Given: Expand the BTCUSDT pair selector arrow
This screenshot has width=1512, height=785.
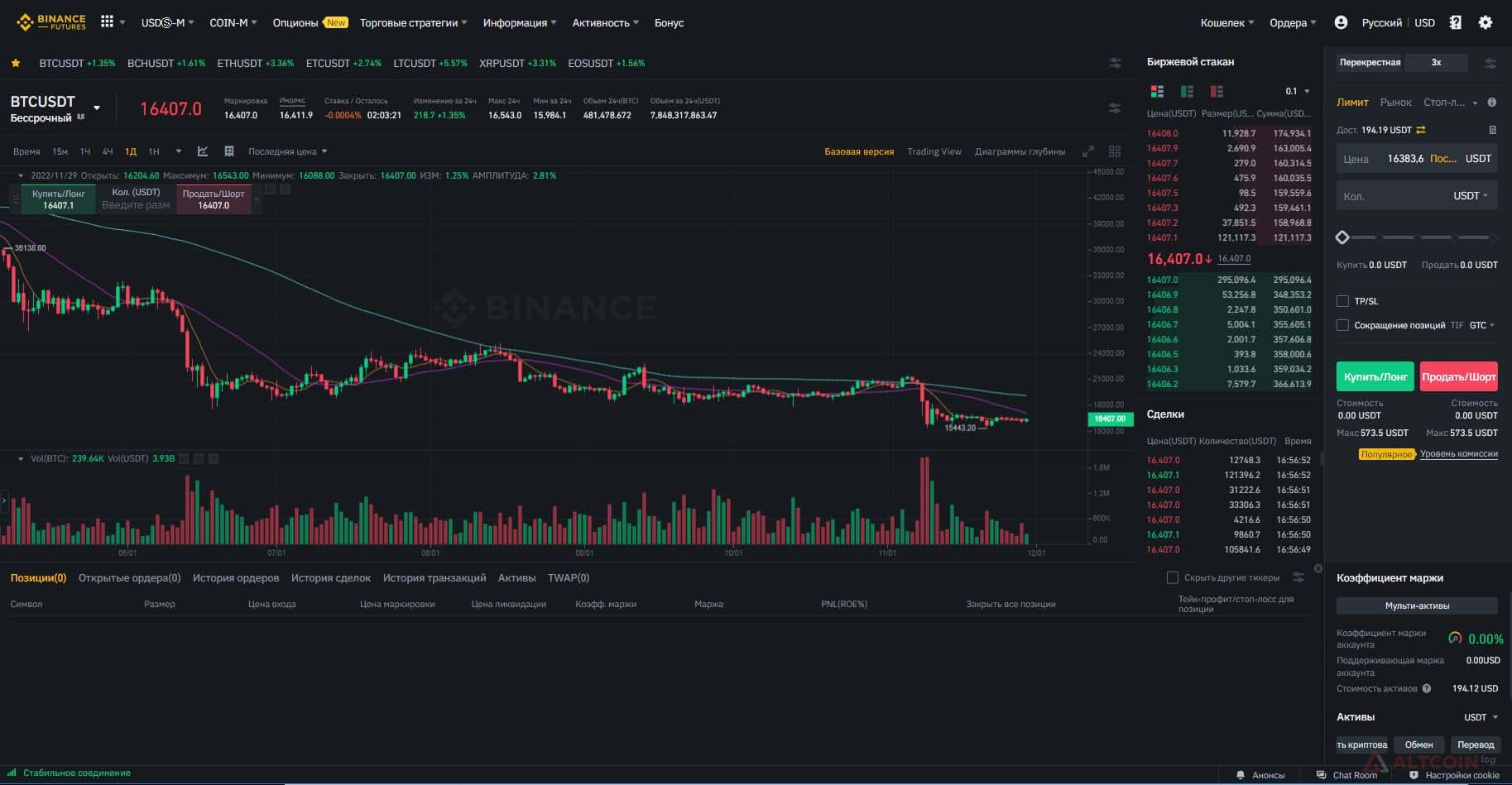Looking at the screenshot, I should click(x=97, y=108).
